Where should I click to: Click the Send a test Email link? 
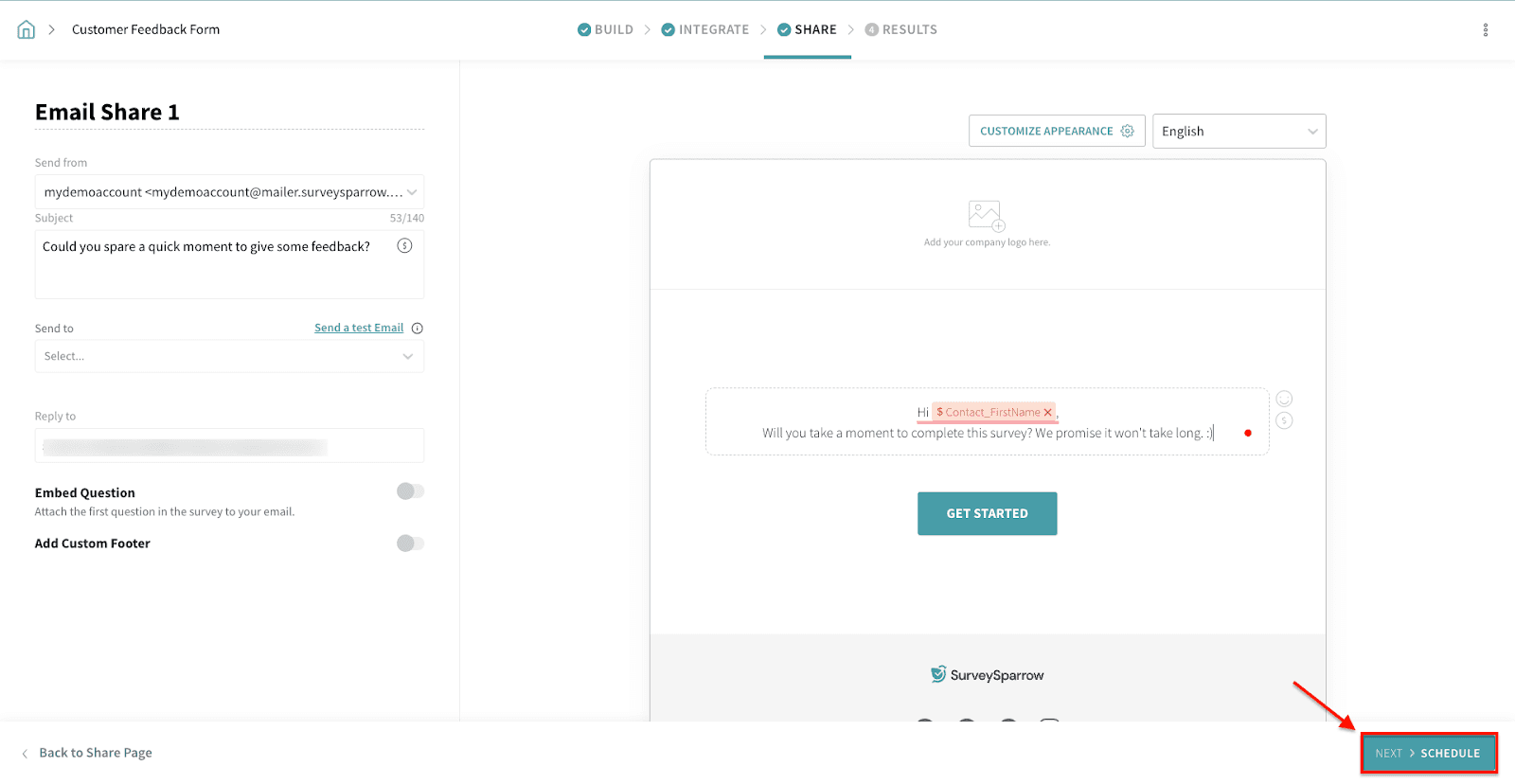359,329
